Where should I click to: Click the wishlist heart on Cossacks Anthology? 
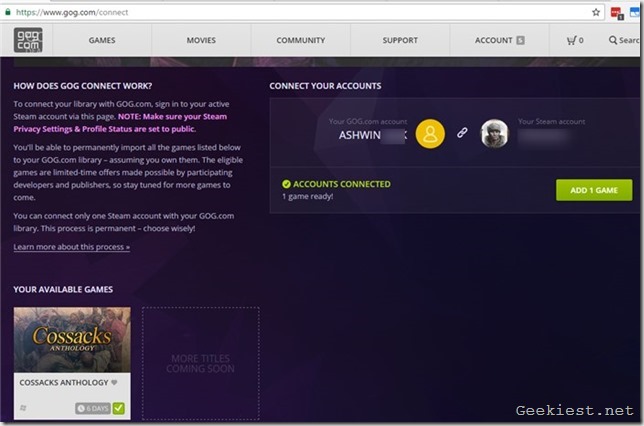(x=113, y=382)
